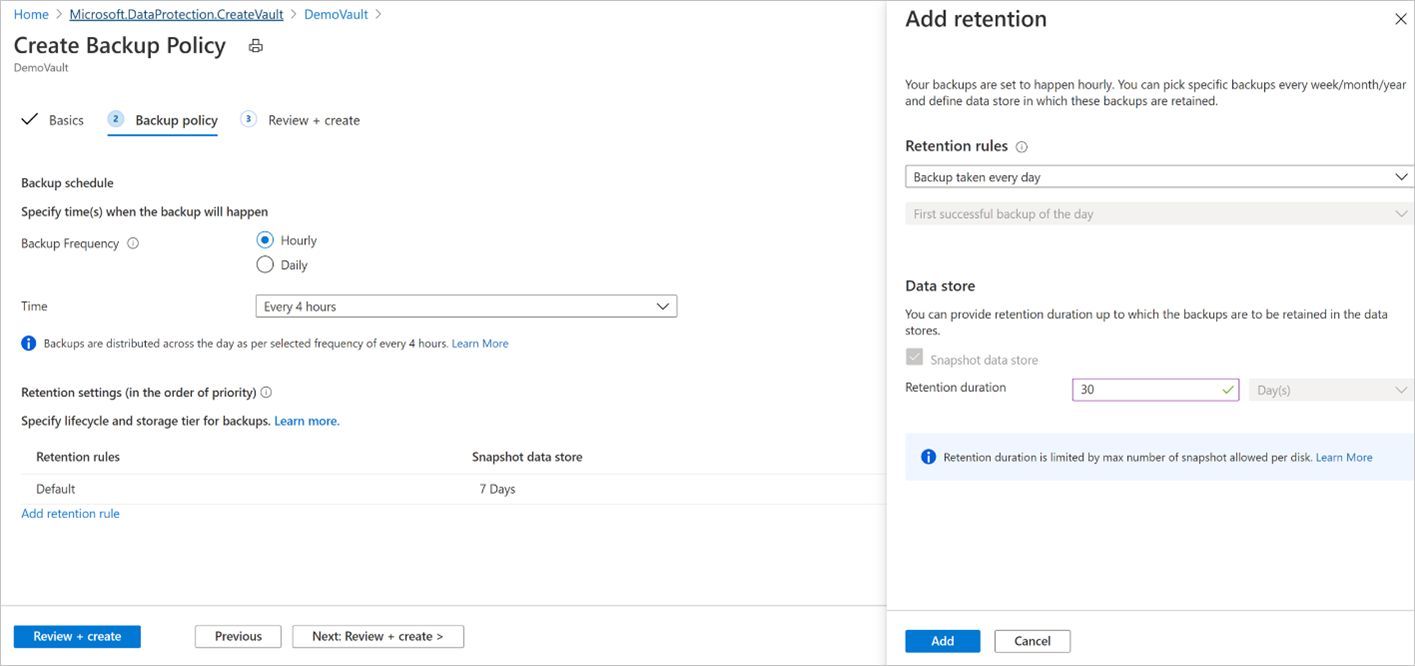
Task: Click the step 3 circle icon
Action: [249, 119]
